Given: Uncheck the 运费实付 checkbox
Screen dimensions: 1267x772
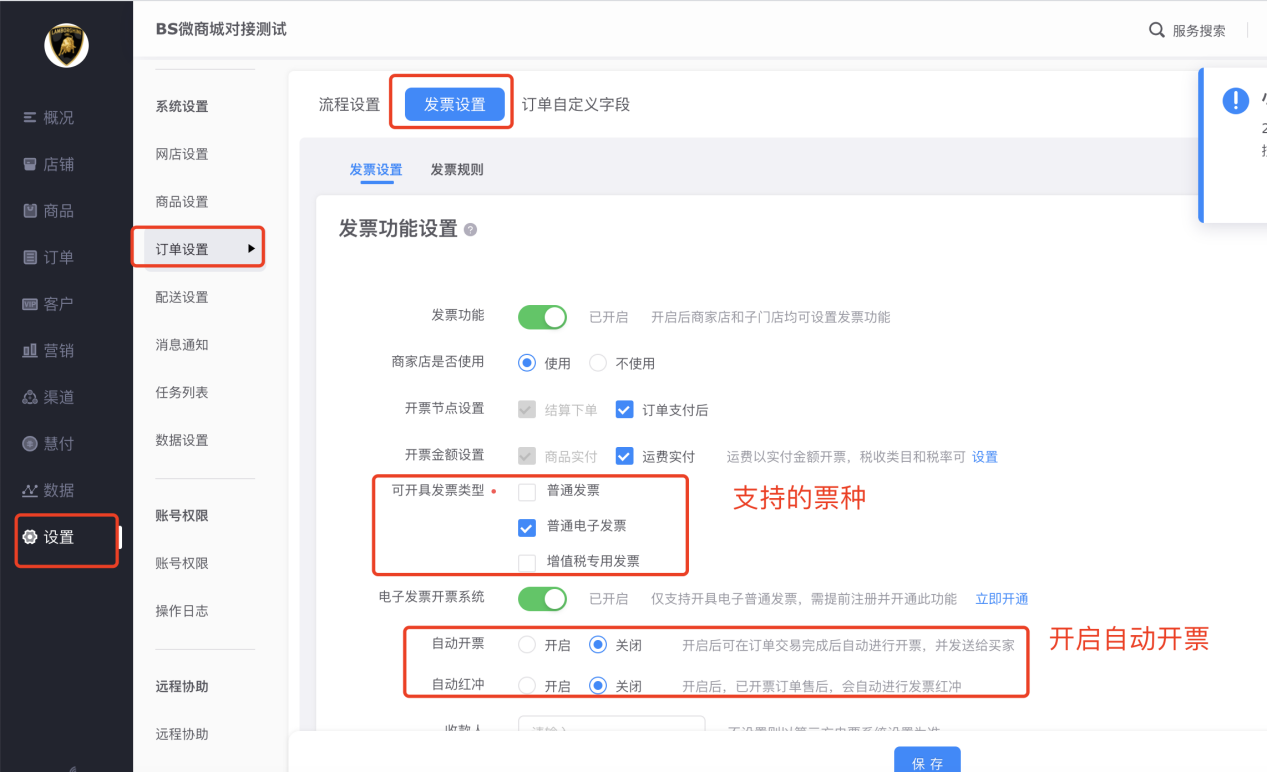Looking at the screenshot, I should (x=625, y=456).
